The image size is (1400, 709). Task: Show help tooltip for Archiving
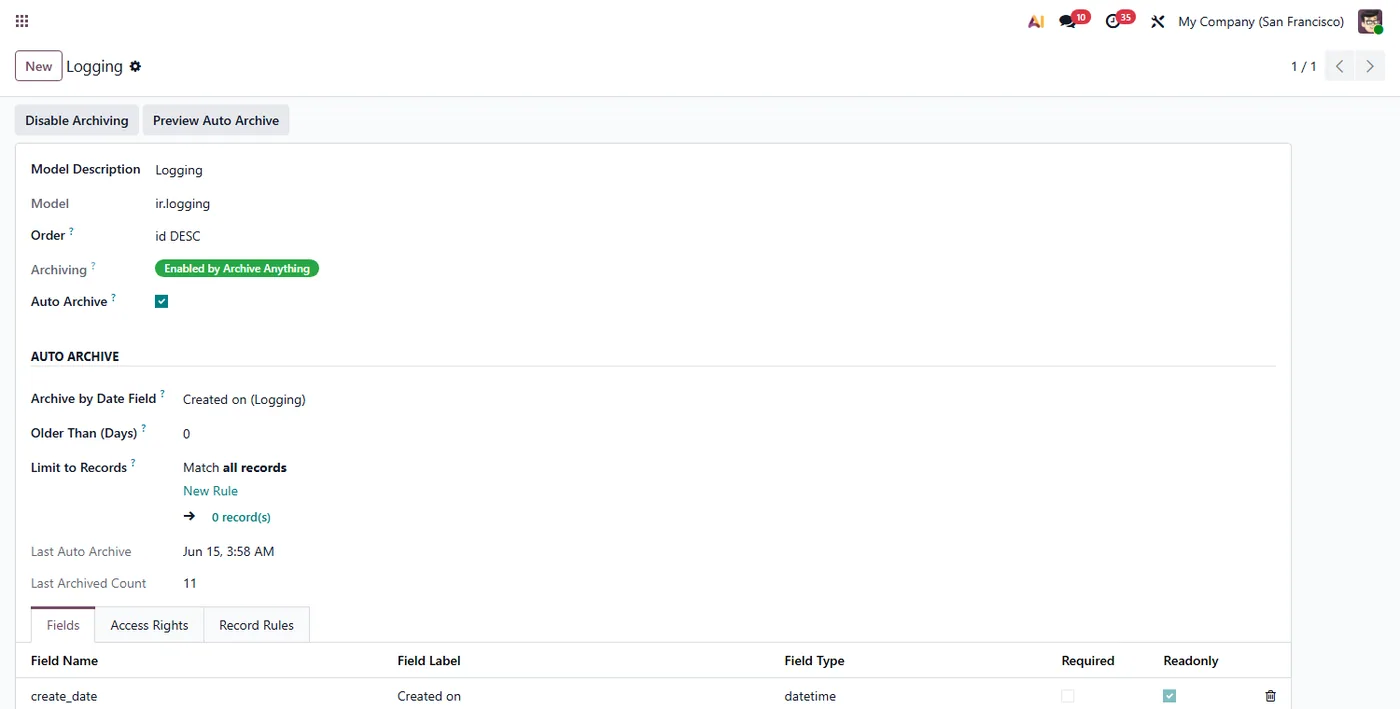click(93, 266)
